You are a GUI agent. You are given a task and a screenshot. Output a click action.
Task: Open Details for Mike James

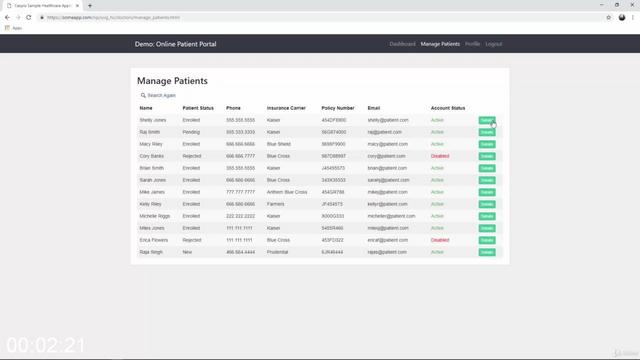pos(487,192)
